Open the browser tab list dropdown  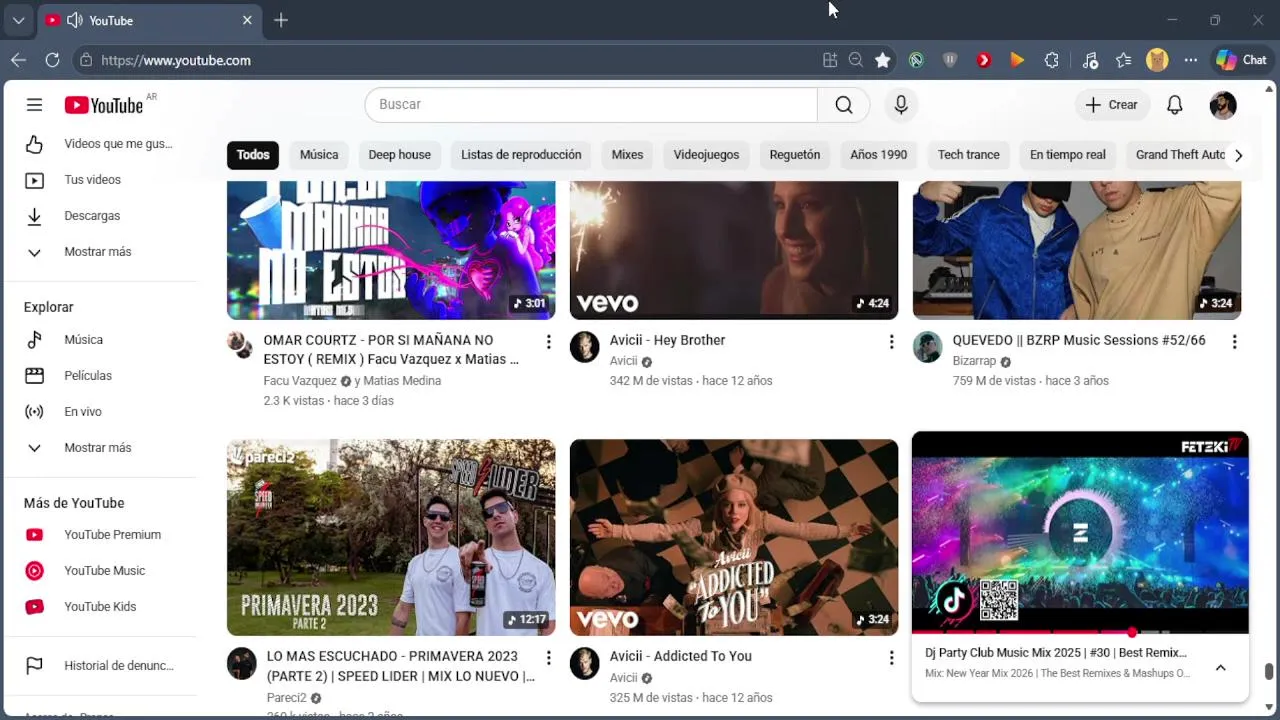[x=18, y=20]
